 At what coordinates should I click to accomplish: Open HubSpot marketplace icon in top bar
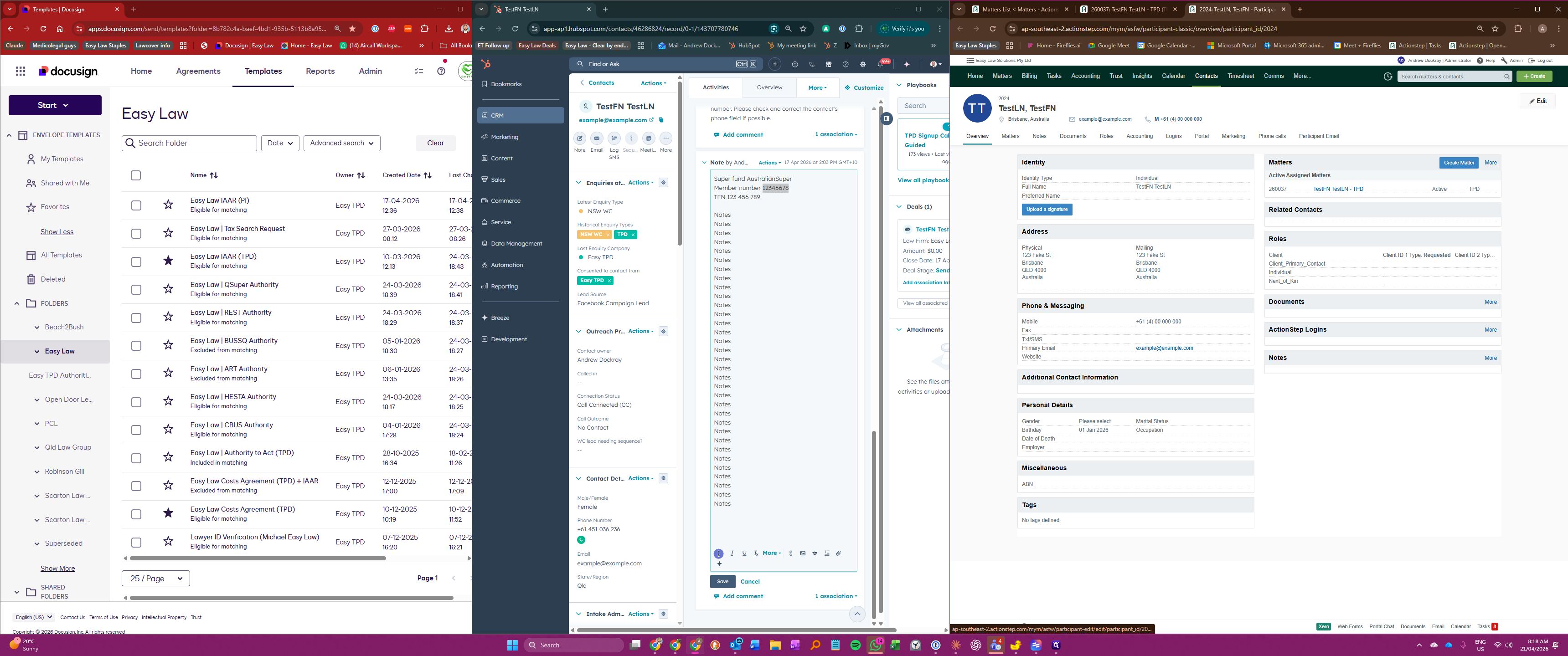pos(828,65)
